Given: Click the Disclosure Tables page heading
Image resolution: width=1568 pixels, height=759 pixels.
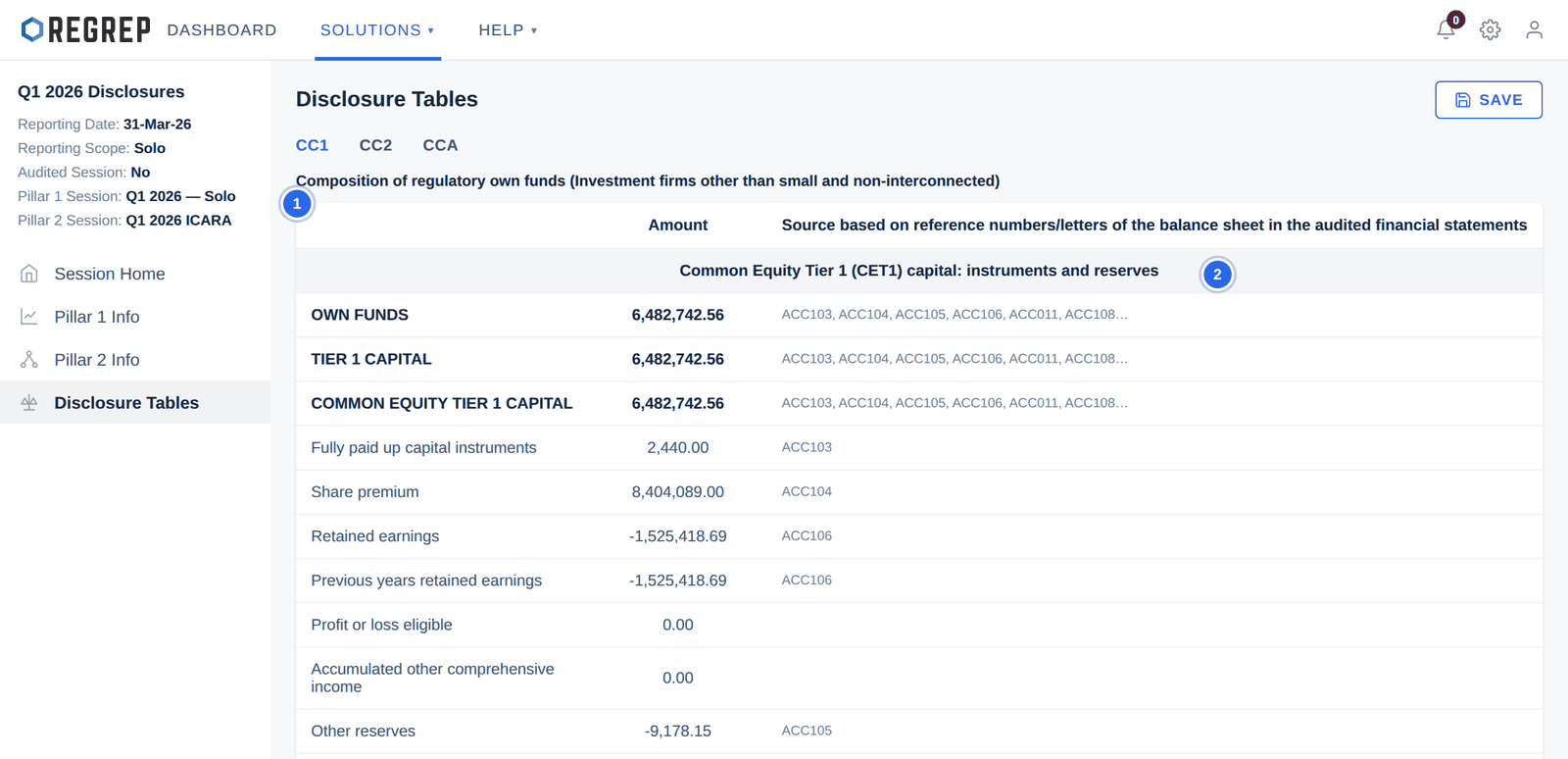Looking at the screenshot, I should [x=387, y=99].
